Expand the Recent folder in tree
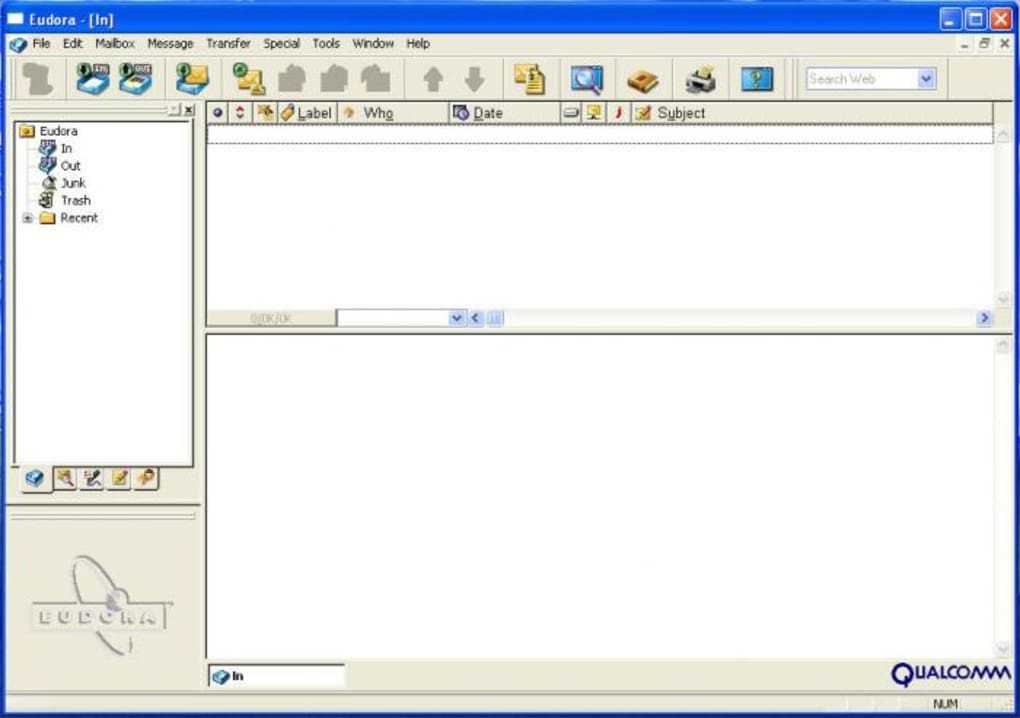1020x718 pixels. coord(28,218)
